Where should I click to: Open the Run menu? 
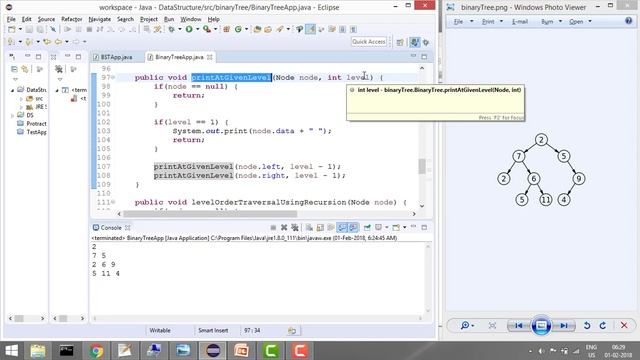pos(169,19)
